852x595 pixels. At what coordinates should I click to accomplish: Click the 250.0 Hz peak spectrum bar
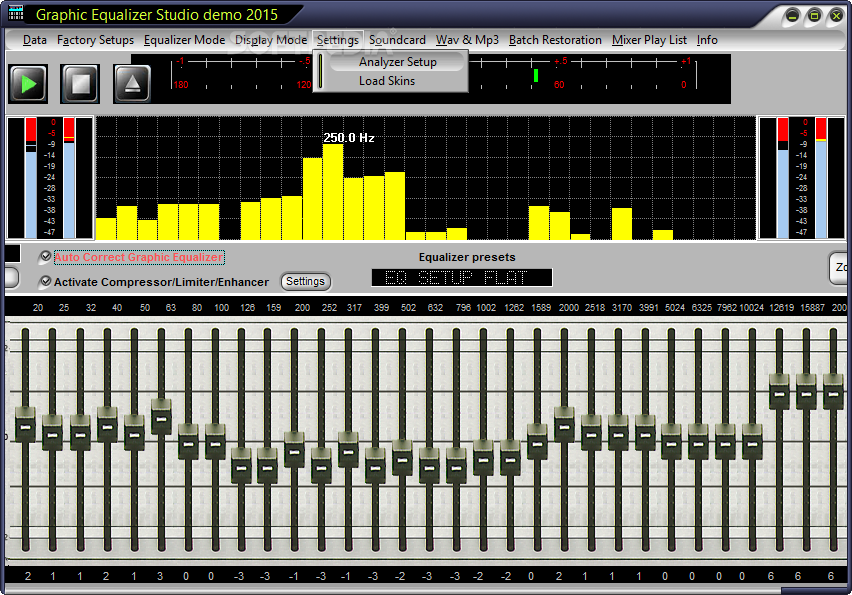333,192
